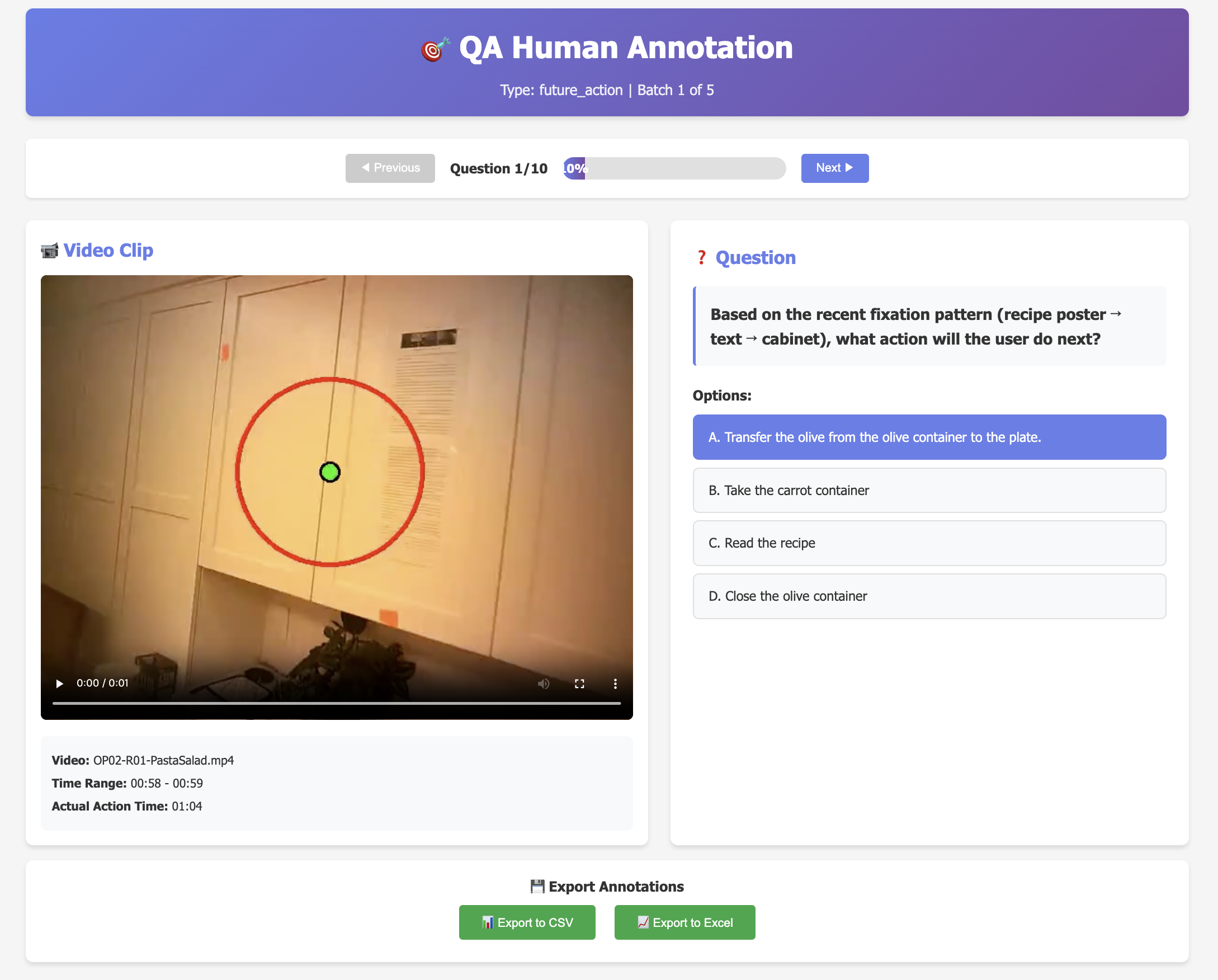Select option A transfer the olive

pyautogui.click(x=929, y=437)
